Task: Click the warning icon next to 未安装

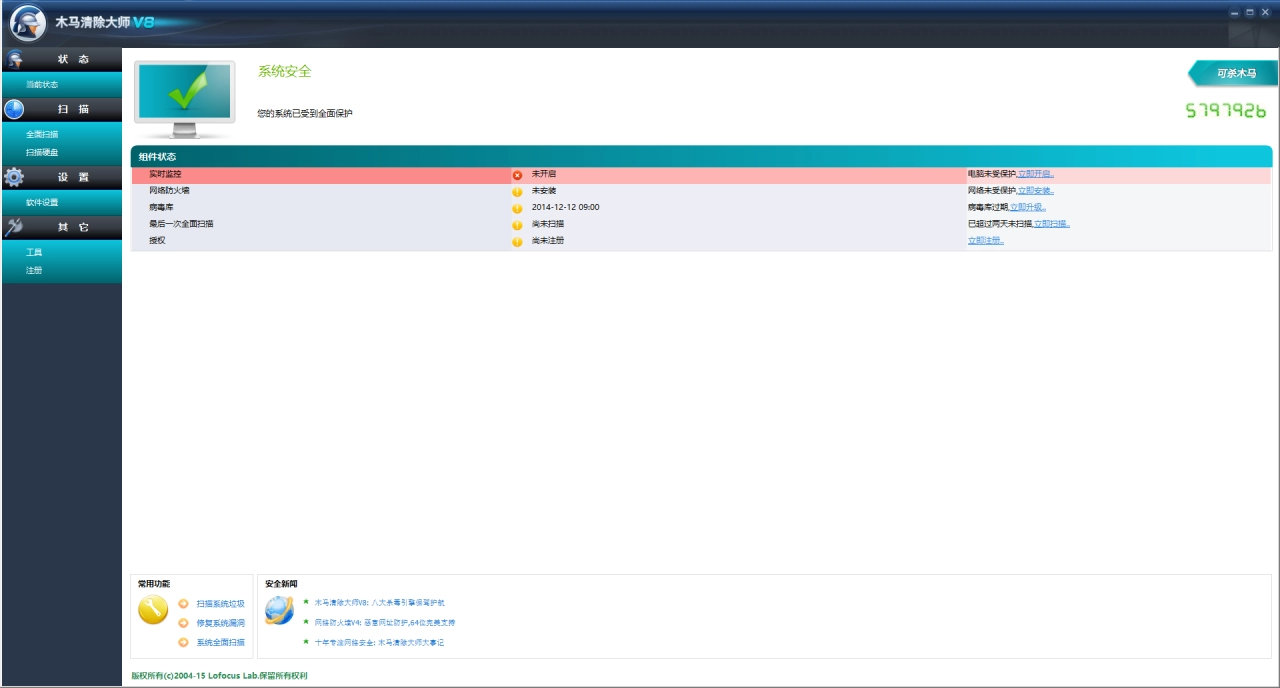Action: click(517, 191)
